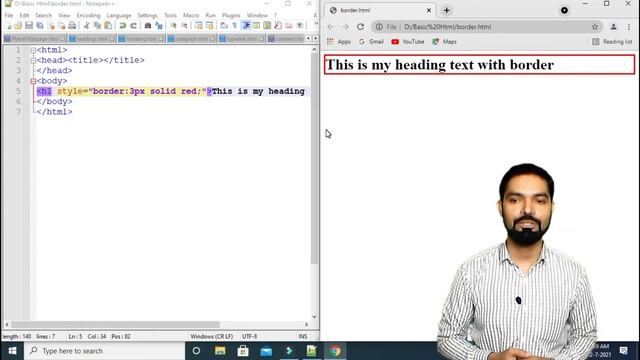Open the Run menu
Viewport: 640px width, 360px height.
pyautogui.click(x=211, y=15)
